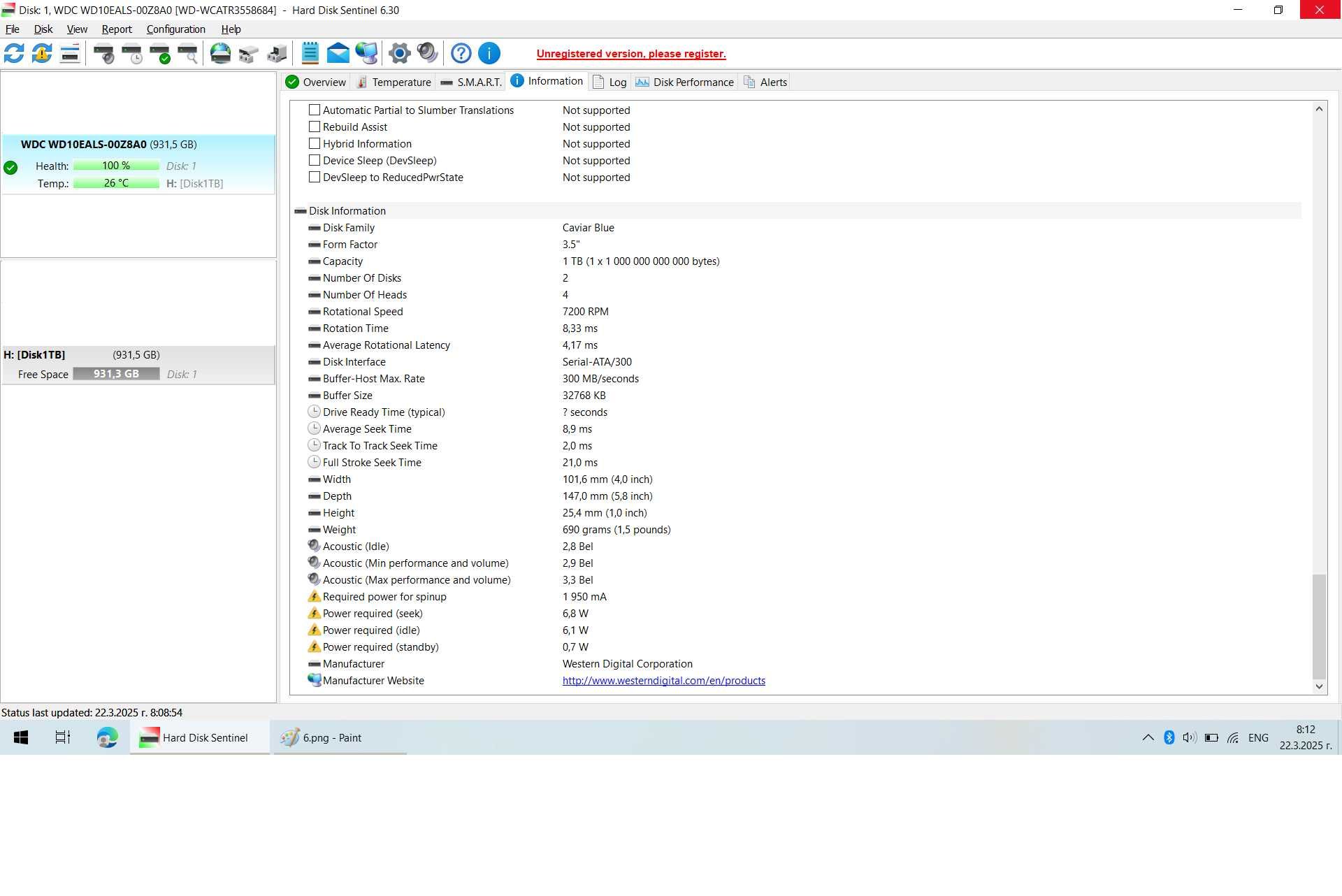Click the Manufacturer Website globe icon
The image size is (1342, 896).
pyautogui.click(x=315, y=680)
